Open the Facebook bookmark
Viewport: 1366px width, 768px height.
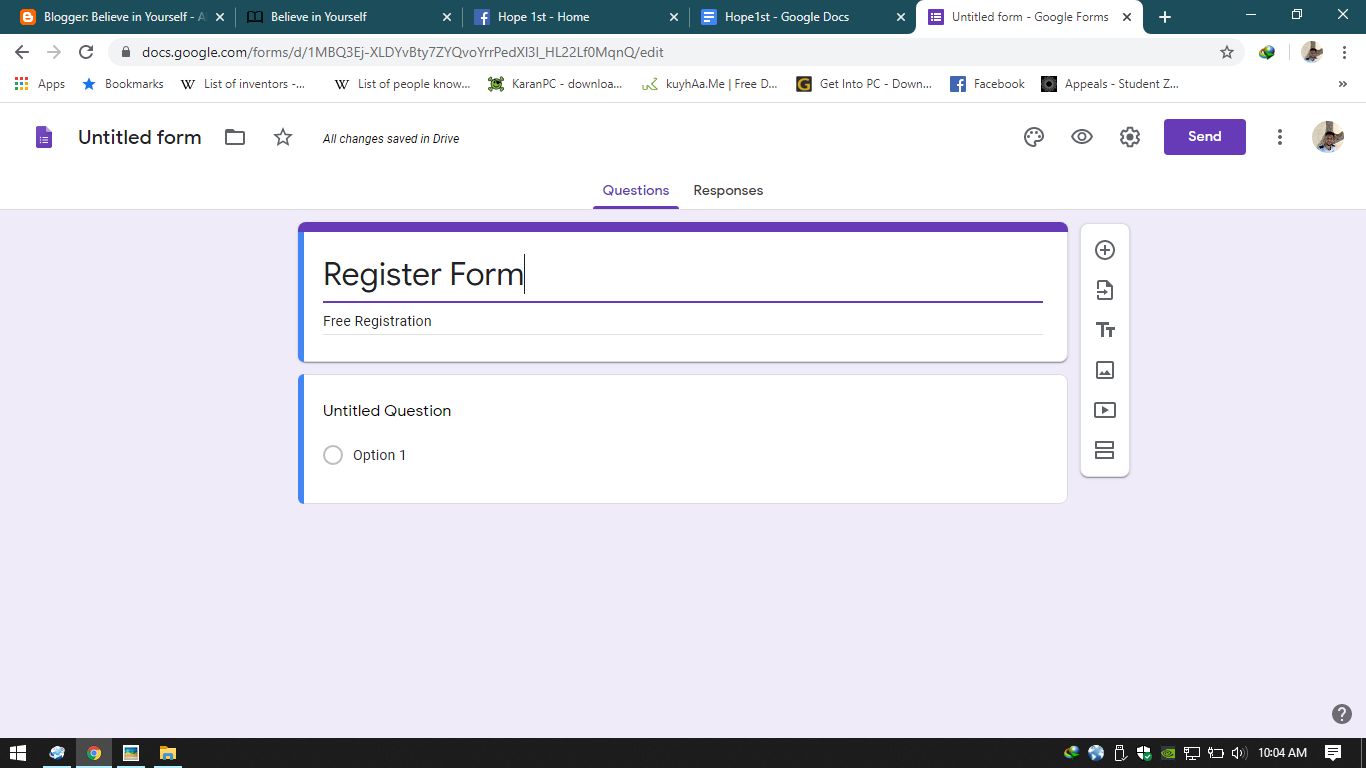987,84
